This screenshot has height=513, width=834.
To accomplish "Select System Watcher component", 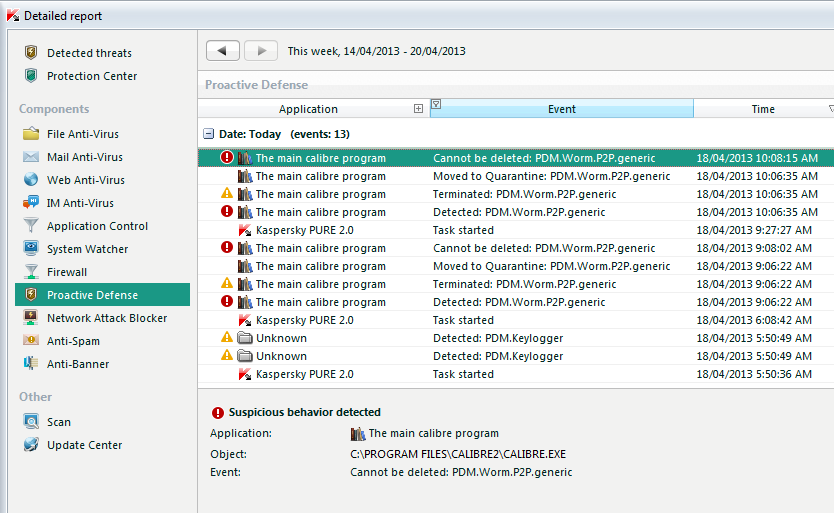I will (x=88, y=249).
